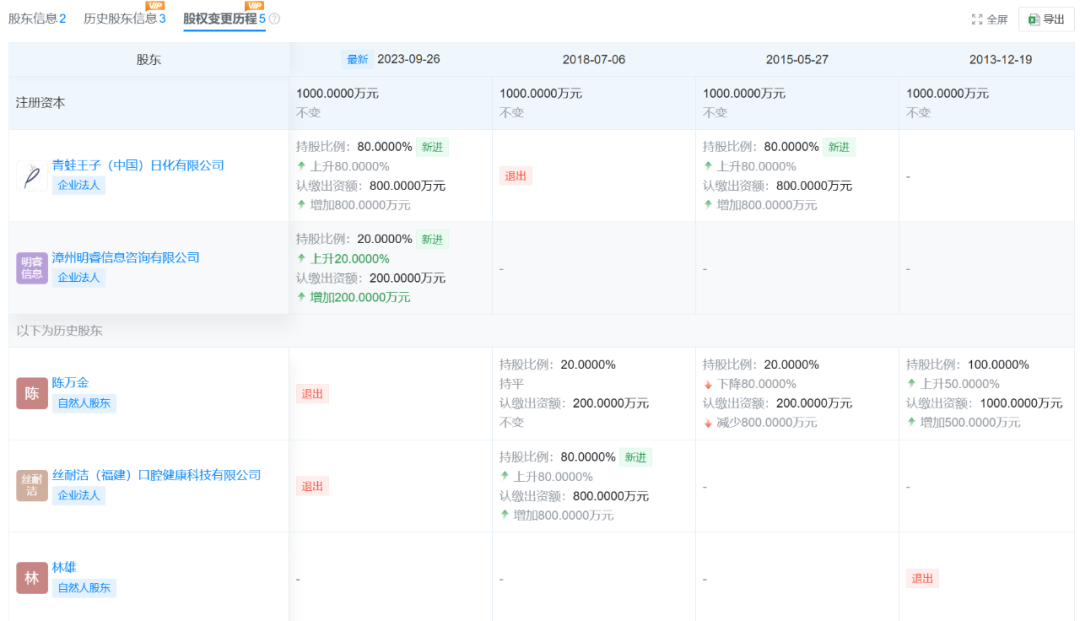Click 以下为历史股东 section label
Screen dimensions: 1080x621
59,330
